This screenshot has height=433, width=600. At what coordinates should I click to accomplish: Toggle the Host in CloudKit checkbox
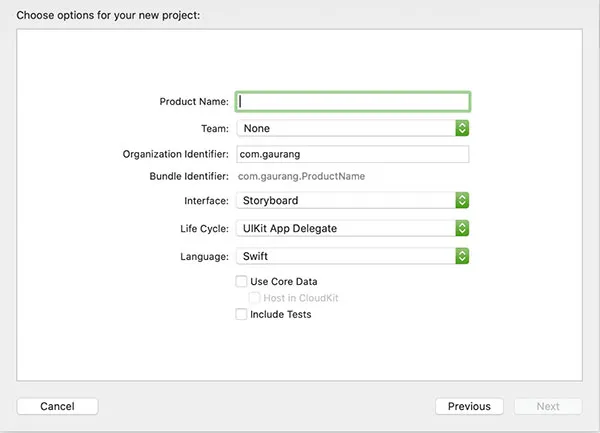(254, 298)
